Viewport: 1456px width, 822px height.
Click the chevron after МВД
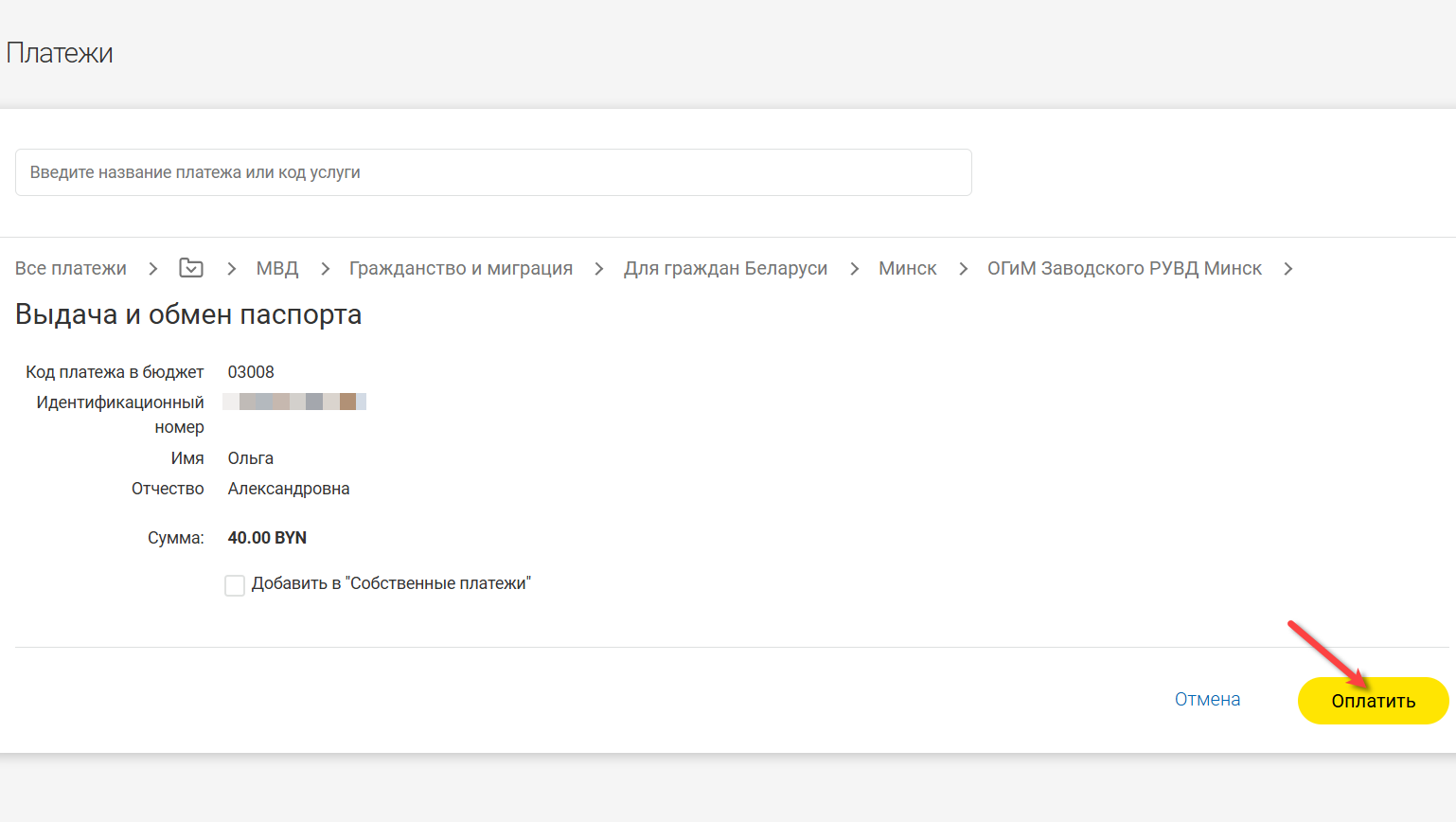pyautogui.click(x=325, y=269)
